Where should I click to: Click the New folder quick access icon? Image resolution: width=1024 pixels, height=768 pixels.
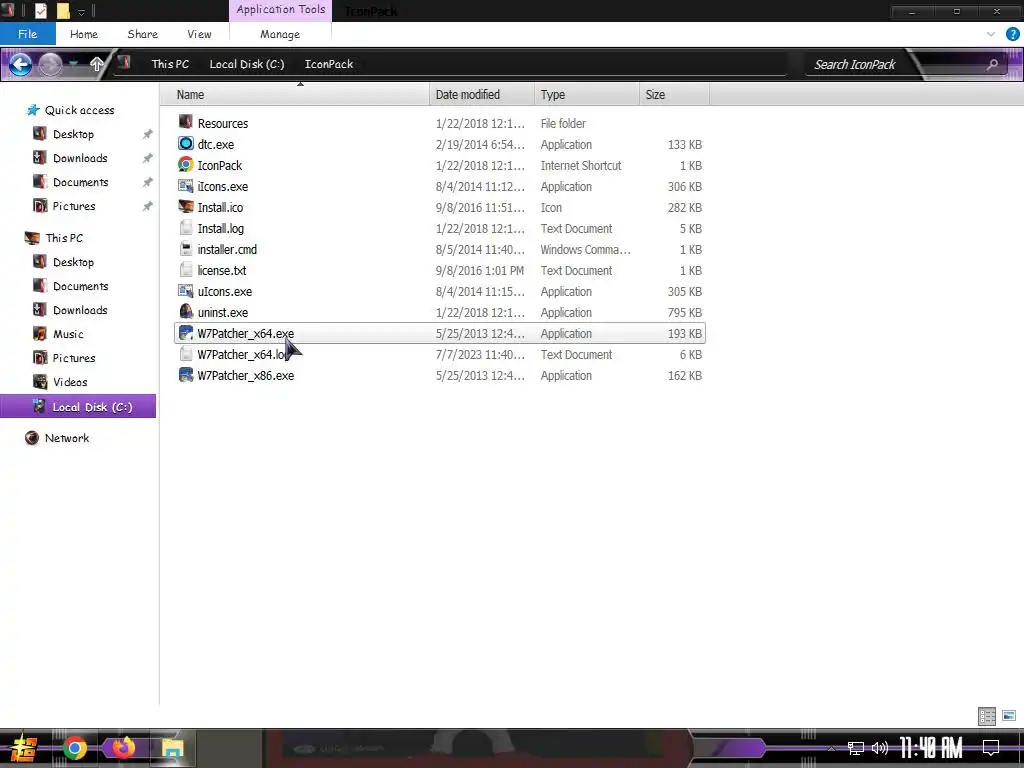pyautogui.click(x=63, y=10)
